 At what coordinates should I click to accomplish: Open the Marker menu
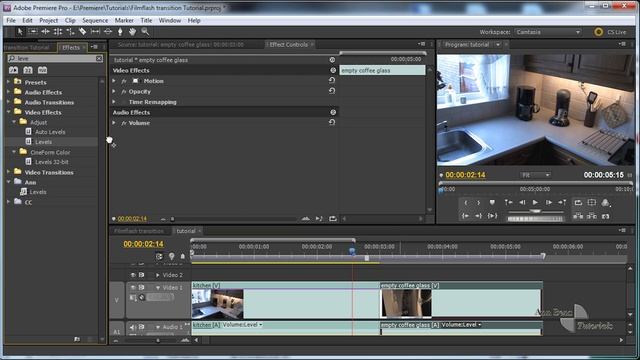[x=124, y=20]
